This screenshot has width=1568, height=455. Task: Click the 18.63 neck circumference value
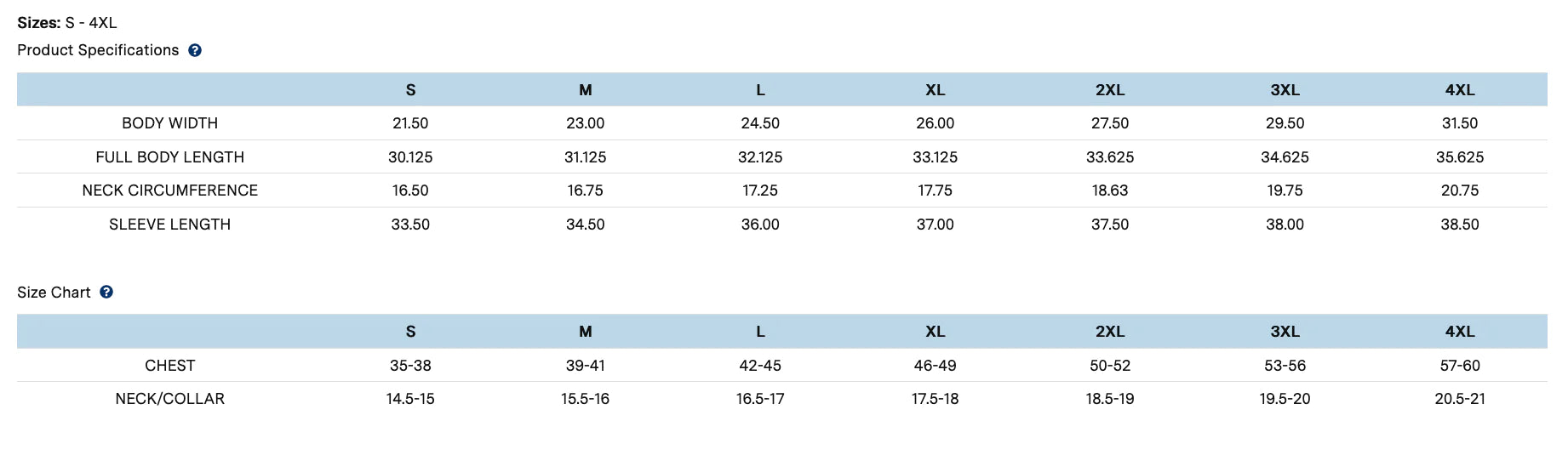1110,191
